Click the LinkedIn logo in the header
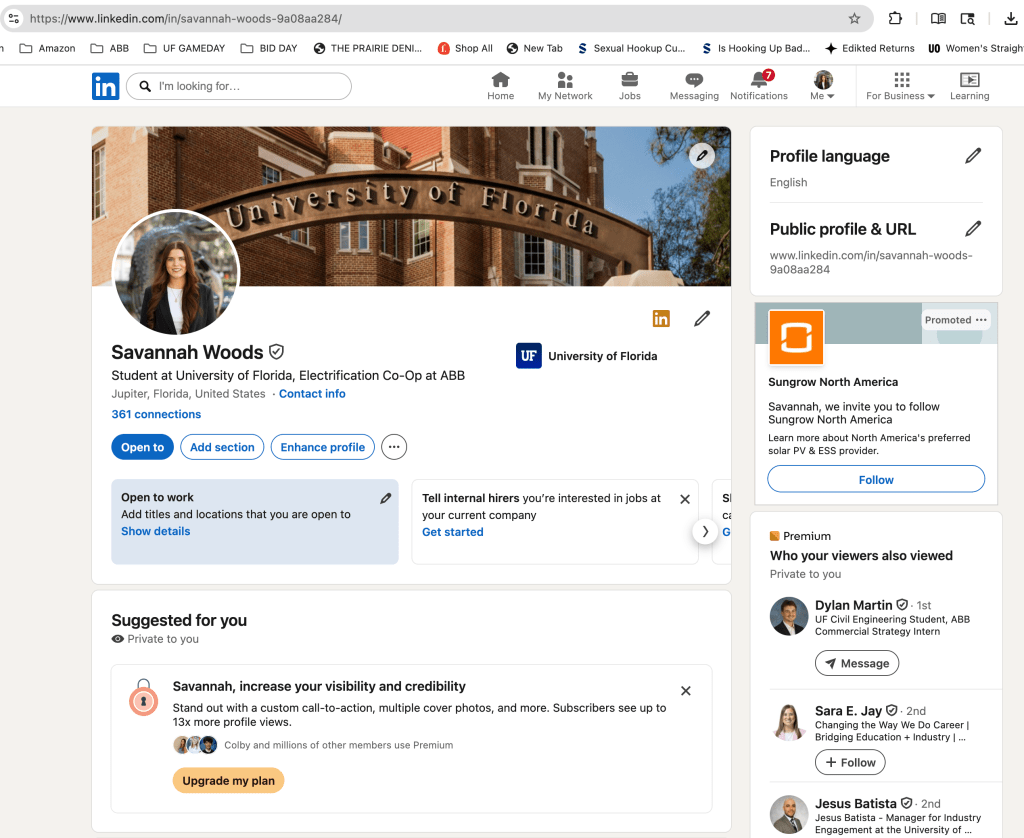The width and height of the screenshot is (1024, 838). point(105,87)
